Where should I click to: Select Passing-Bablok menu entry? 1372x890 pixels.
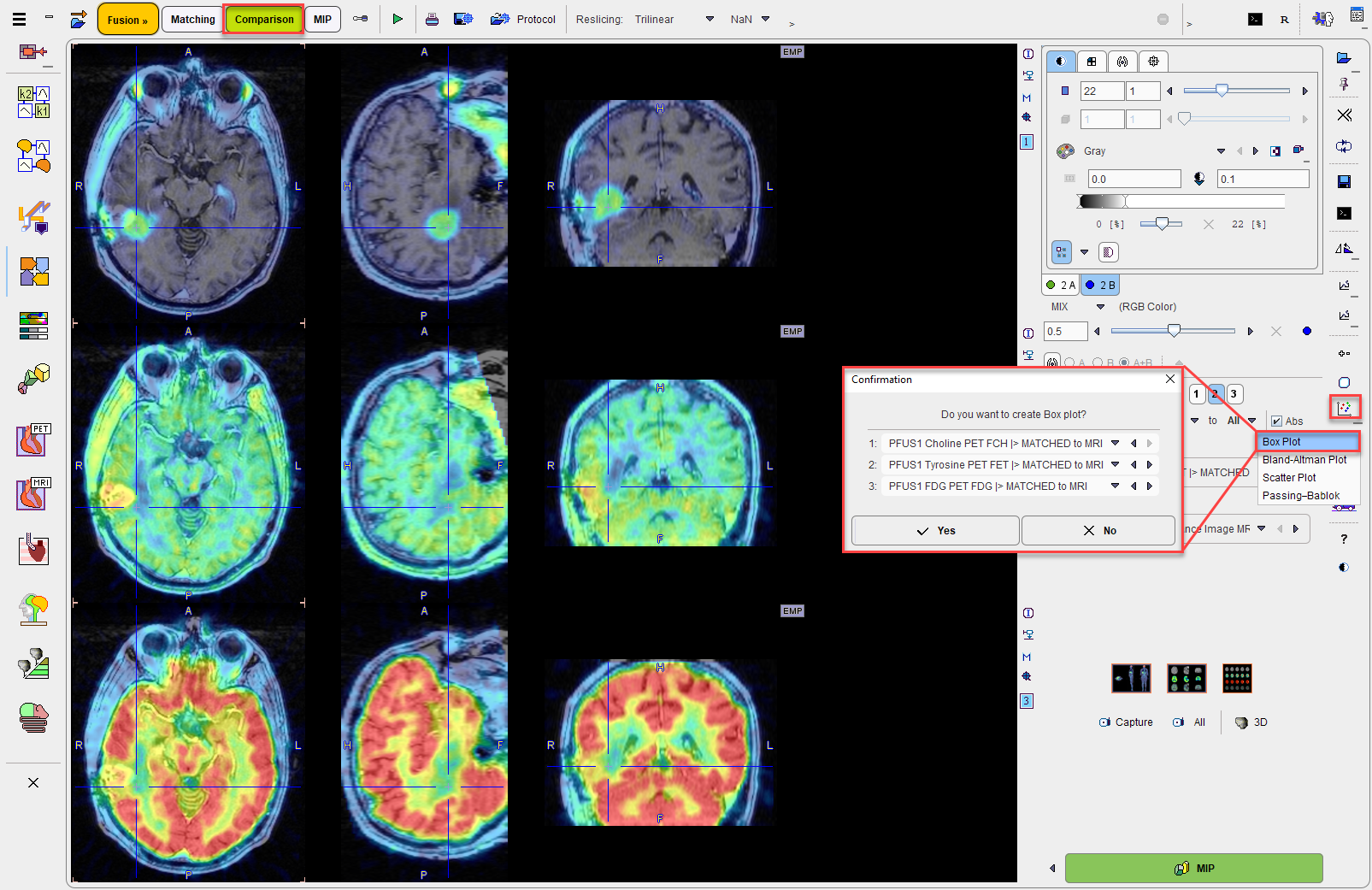click(1307, 496)
